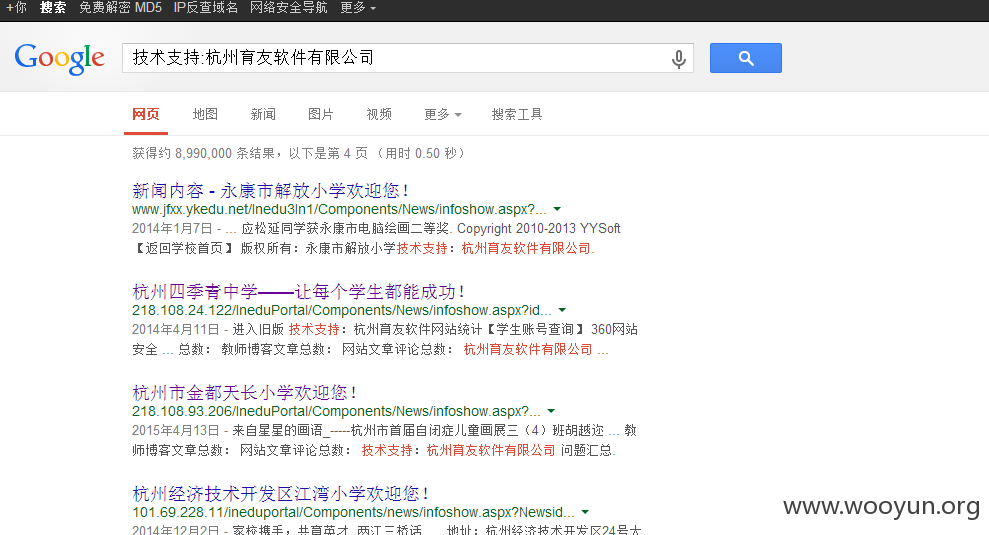The height and width of the screenshot is (535, 989).
Task: Click URL text 101.69.228.11/ineduportal
Action: point(353,512)
